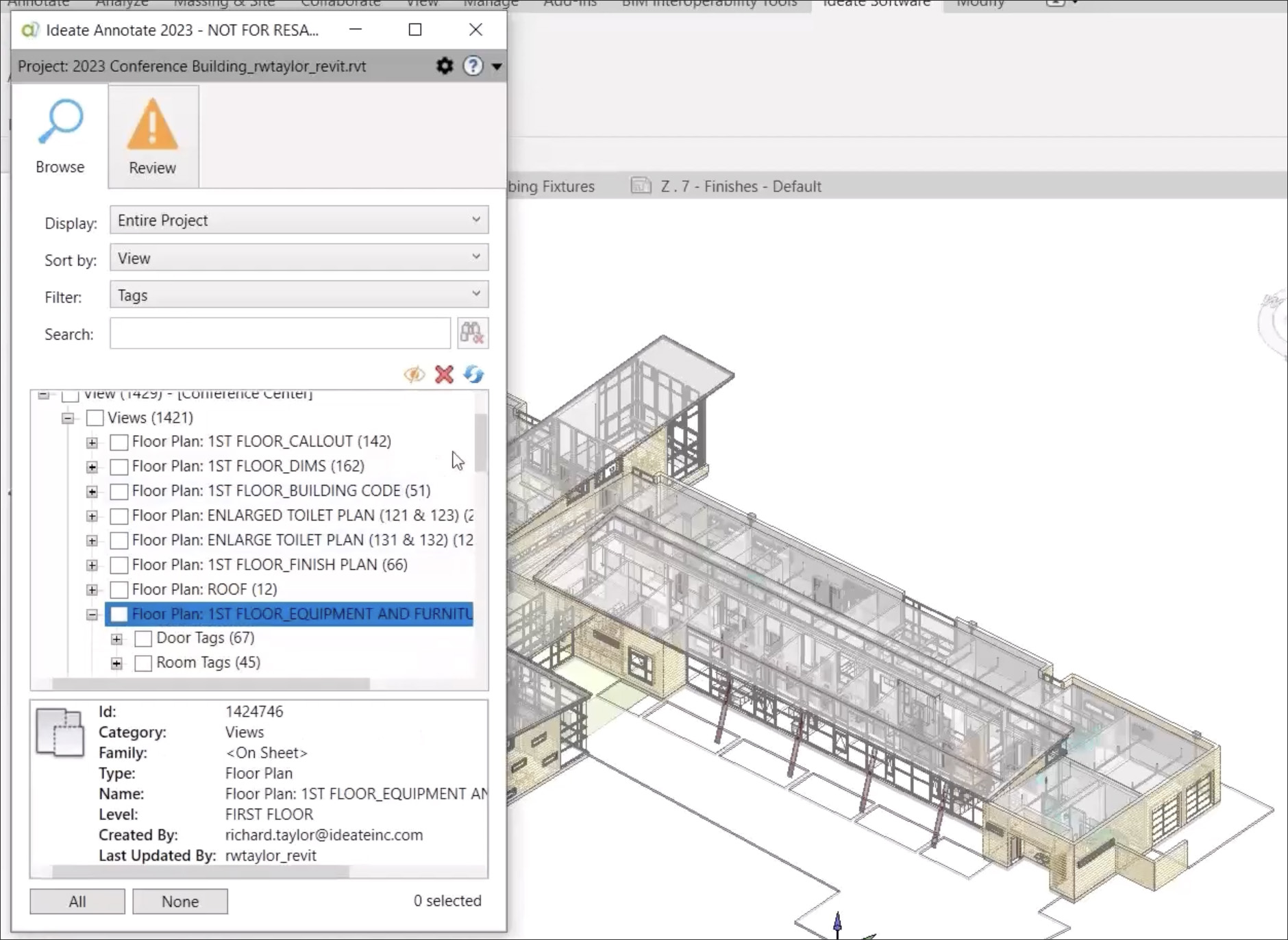Click the Id value 1424746
Screen dimensions: 1288x940
[254, 712]
